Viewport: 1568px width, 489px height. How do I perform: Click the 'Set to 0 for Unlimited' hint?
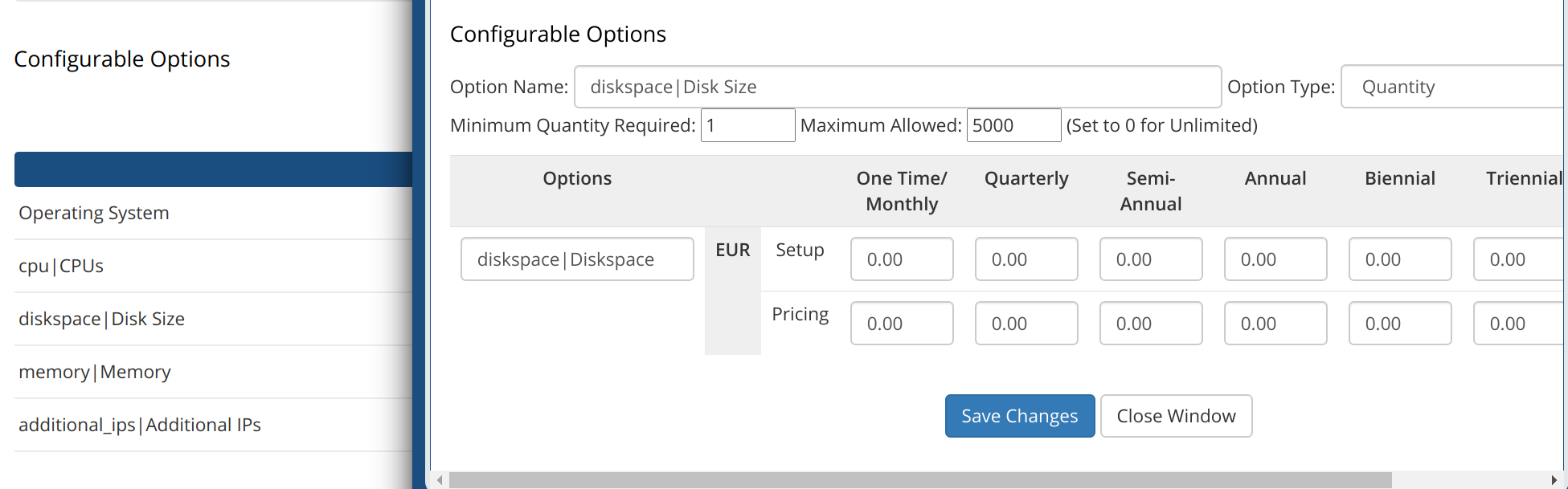(x=1162, y=125)
